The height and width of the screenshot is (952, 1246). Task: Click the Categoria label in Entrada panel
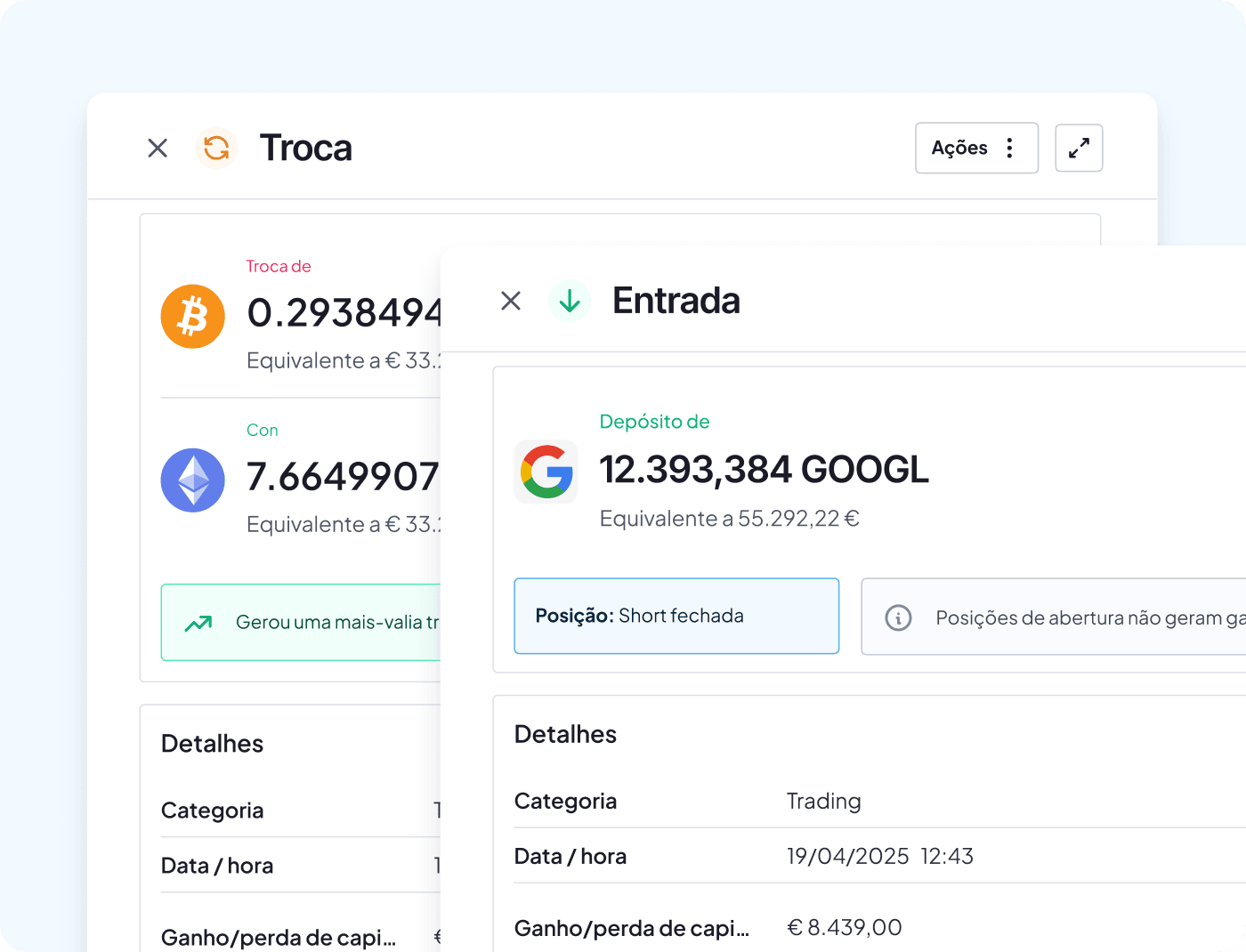click(565, 802)
